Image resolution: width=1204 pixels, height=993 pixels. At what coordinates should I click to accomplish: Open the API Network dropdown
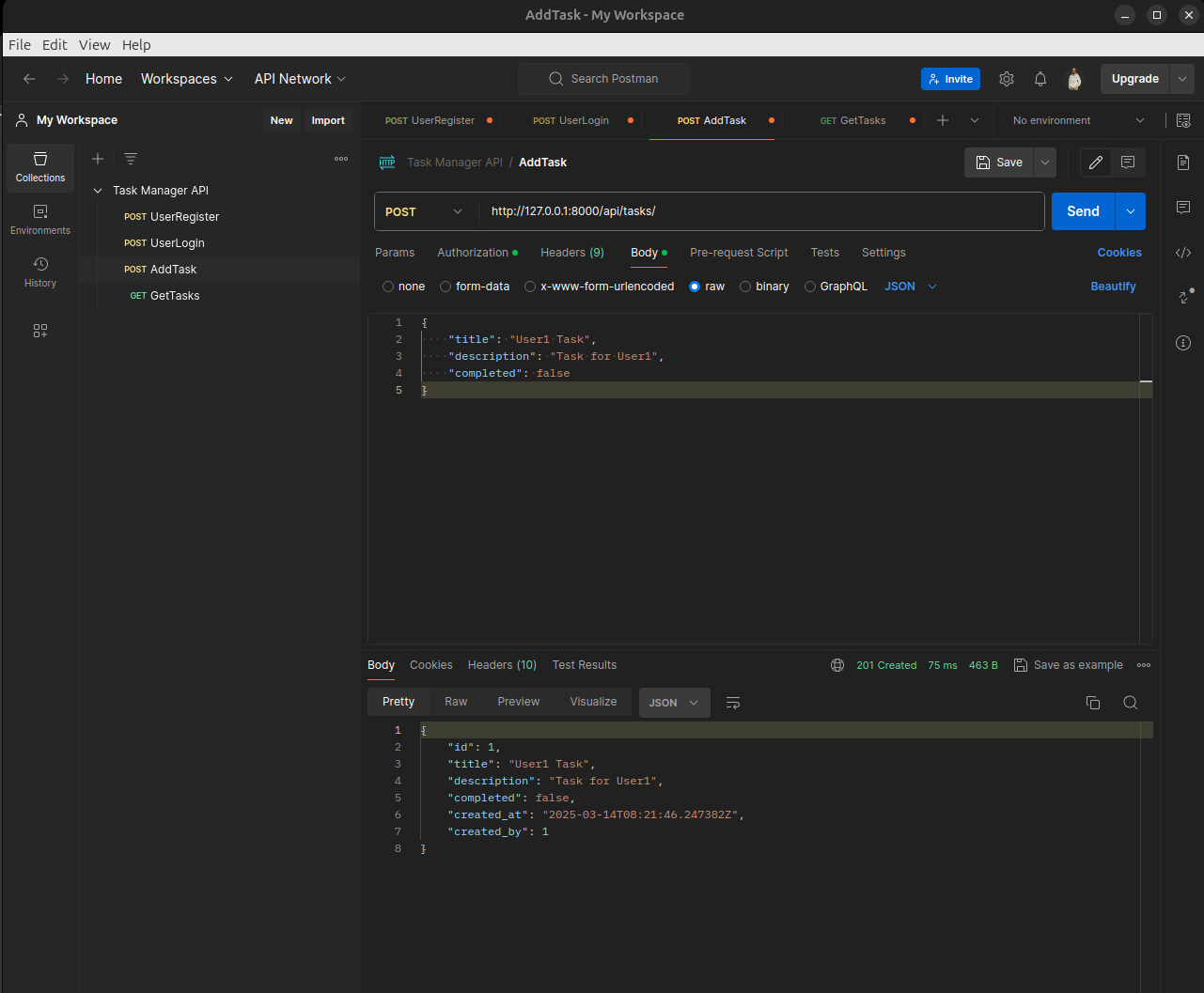pyautogui.click(x=301, y=79)
